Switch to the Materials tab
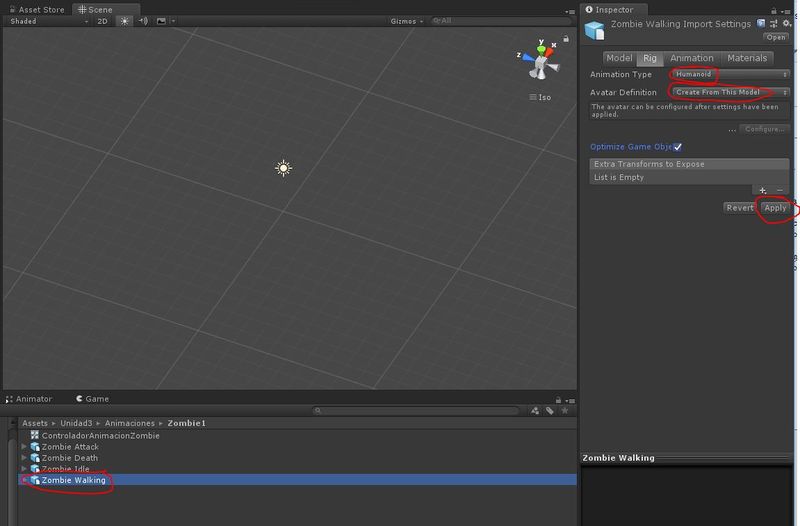Viewport: 800px width, 526px height. pyautogui.click(x=747, y=58)
